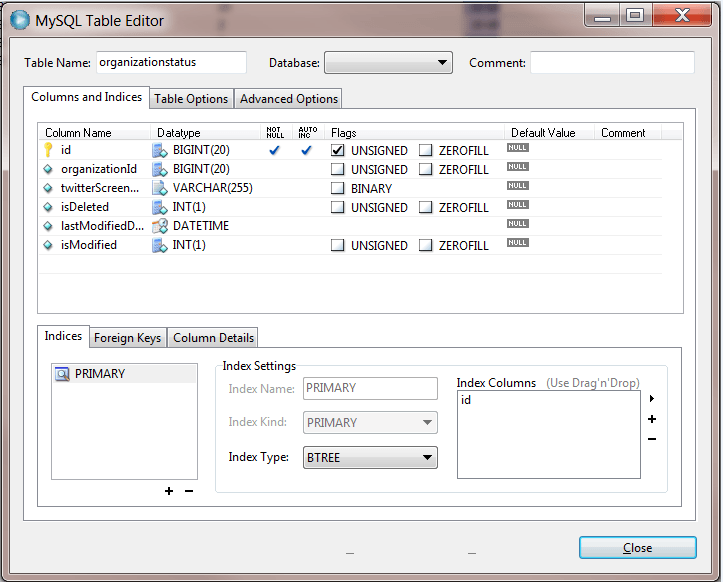The image size is (723, 582).
Task: Click NULL default value badge for id
Action: pyautogui.click(x=518, y=148)
